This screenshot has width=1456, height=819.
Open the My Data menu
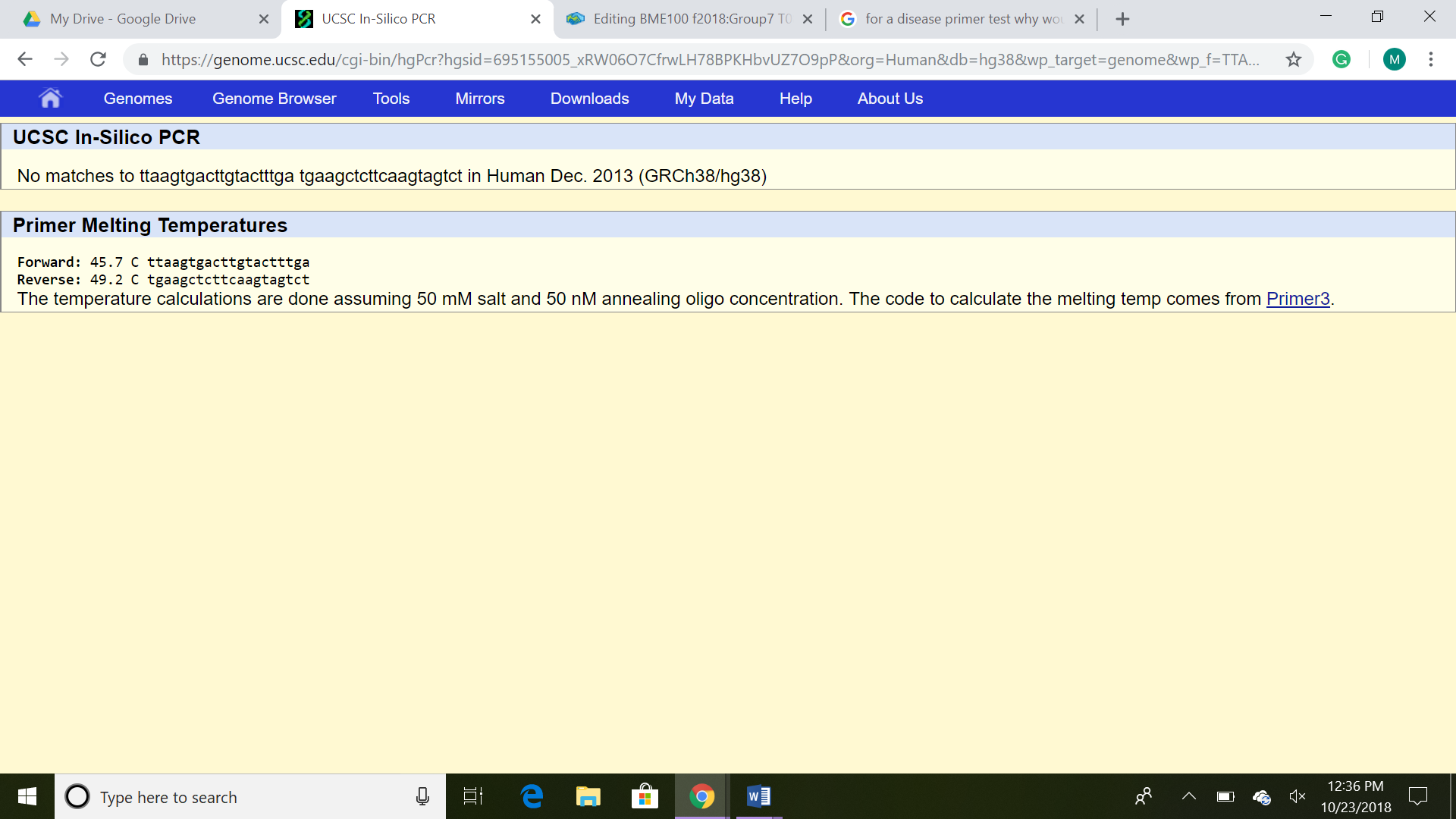(x=704, y=99)
